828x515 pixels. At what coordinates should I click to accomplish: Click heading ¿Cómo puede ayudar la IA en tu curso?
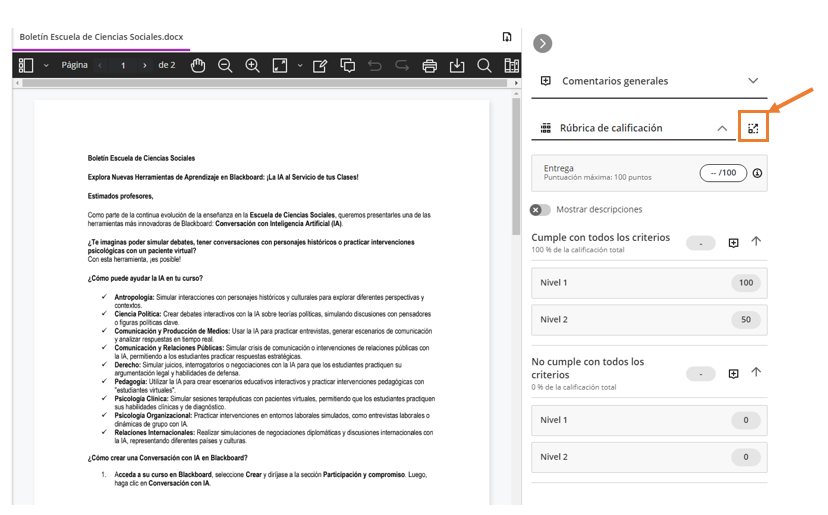145,278
